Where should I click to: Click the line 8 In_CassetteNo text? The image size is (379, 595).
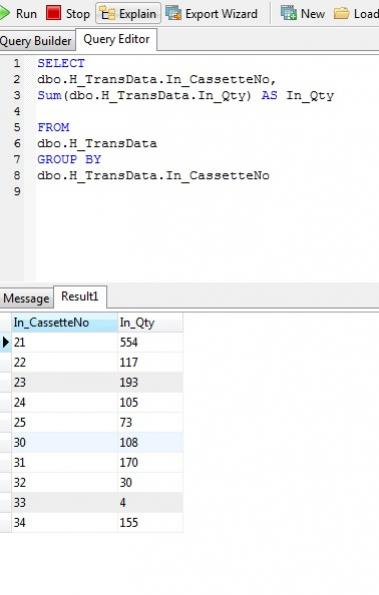point(218,175)
